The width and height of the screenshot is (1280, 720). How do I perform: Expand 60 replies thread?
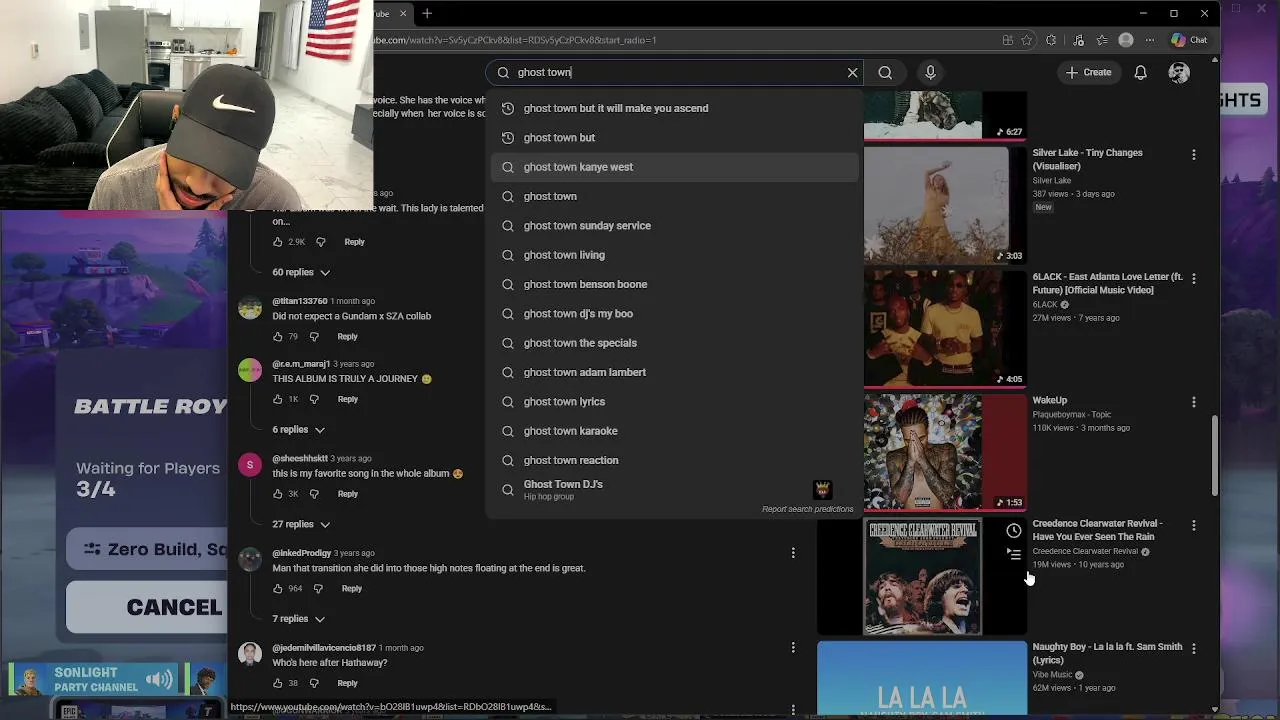click(301, 272)
